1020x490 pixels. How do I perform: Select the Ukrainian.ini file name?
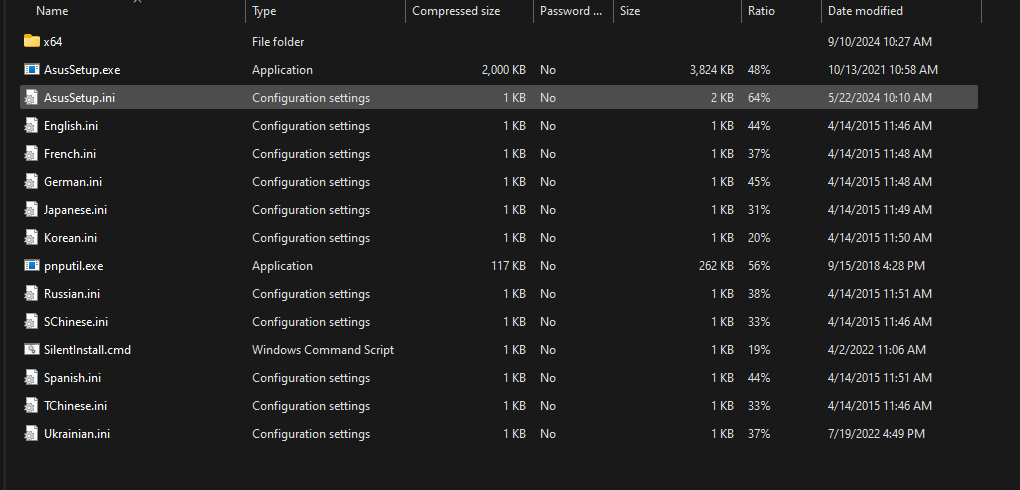[77, 433]
